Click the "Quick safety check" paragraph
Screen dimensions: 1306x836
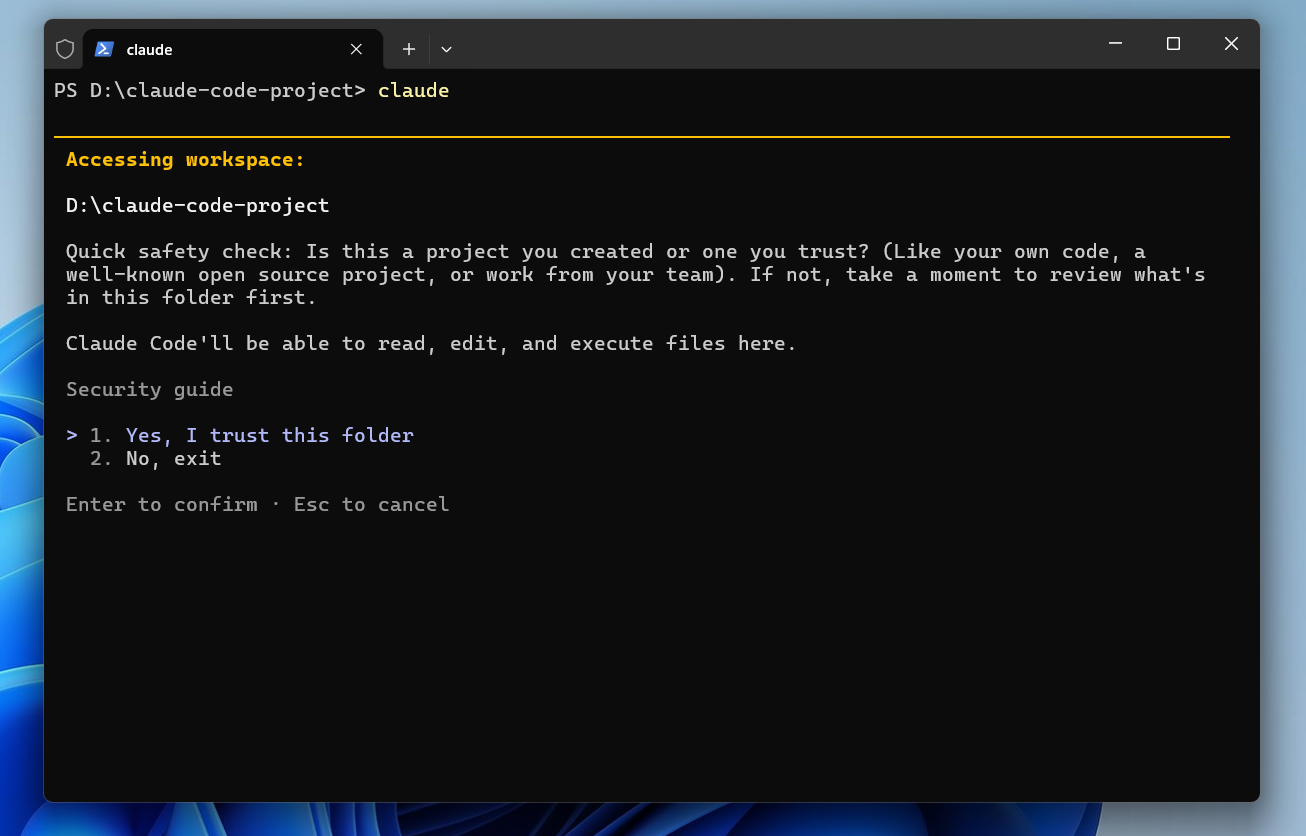point(636,274)
